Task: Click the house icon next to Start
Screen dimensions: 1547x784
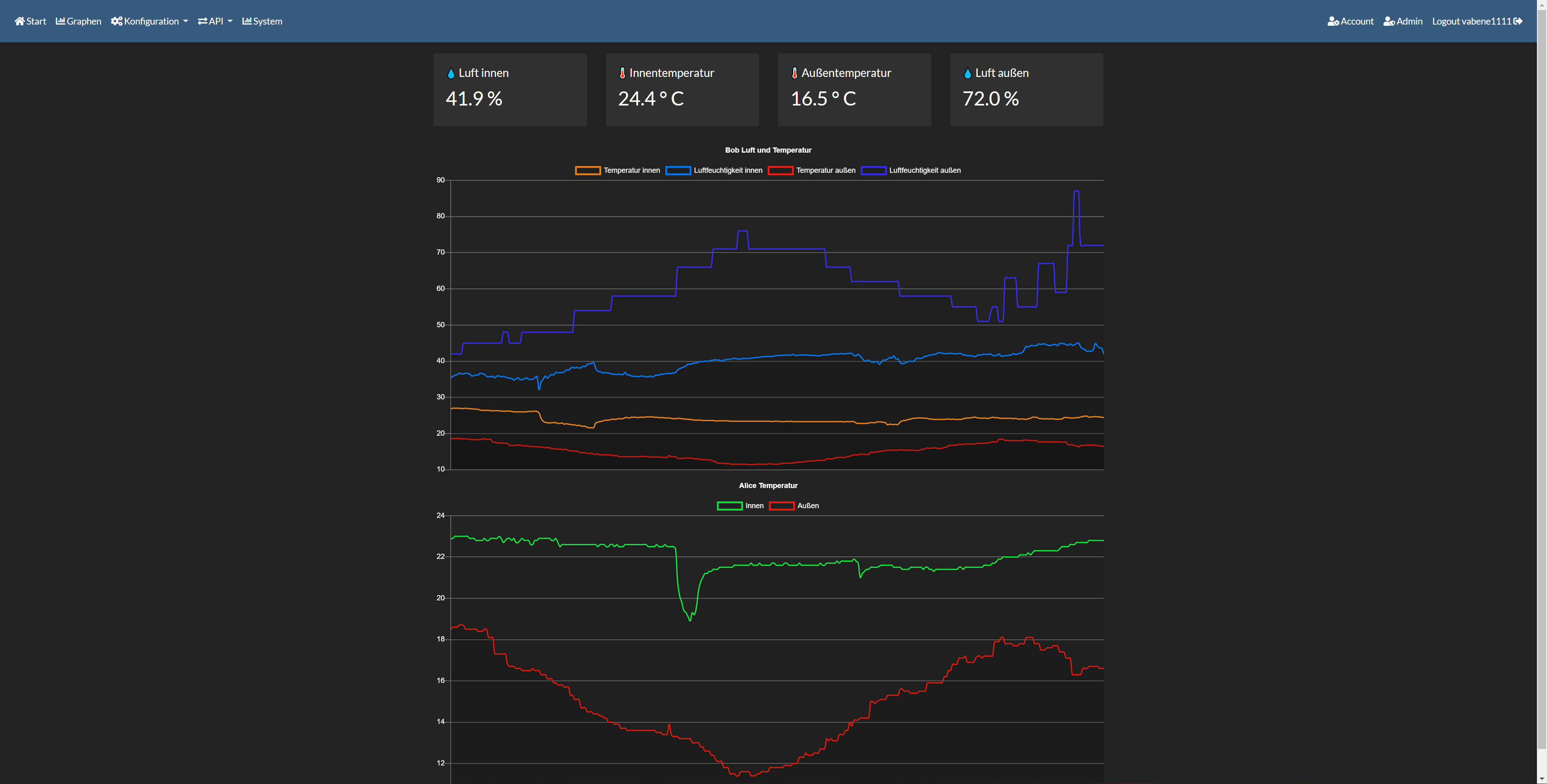Action: pyautogui.click(x=20, y=21)
